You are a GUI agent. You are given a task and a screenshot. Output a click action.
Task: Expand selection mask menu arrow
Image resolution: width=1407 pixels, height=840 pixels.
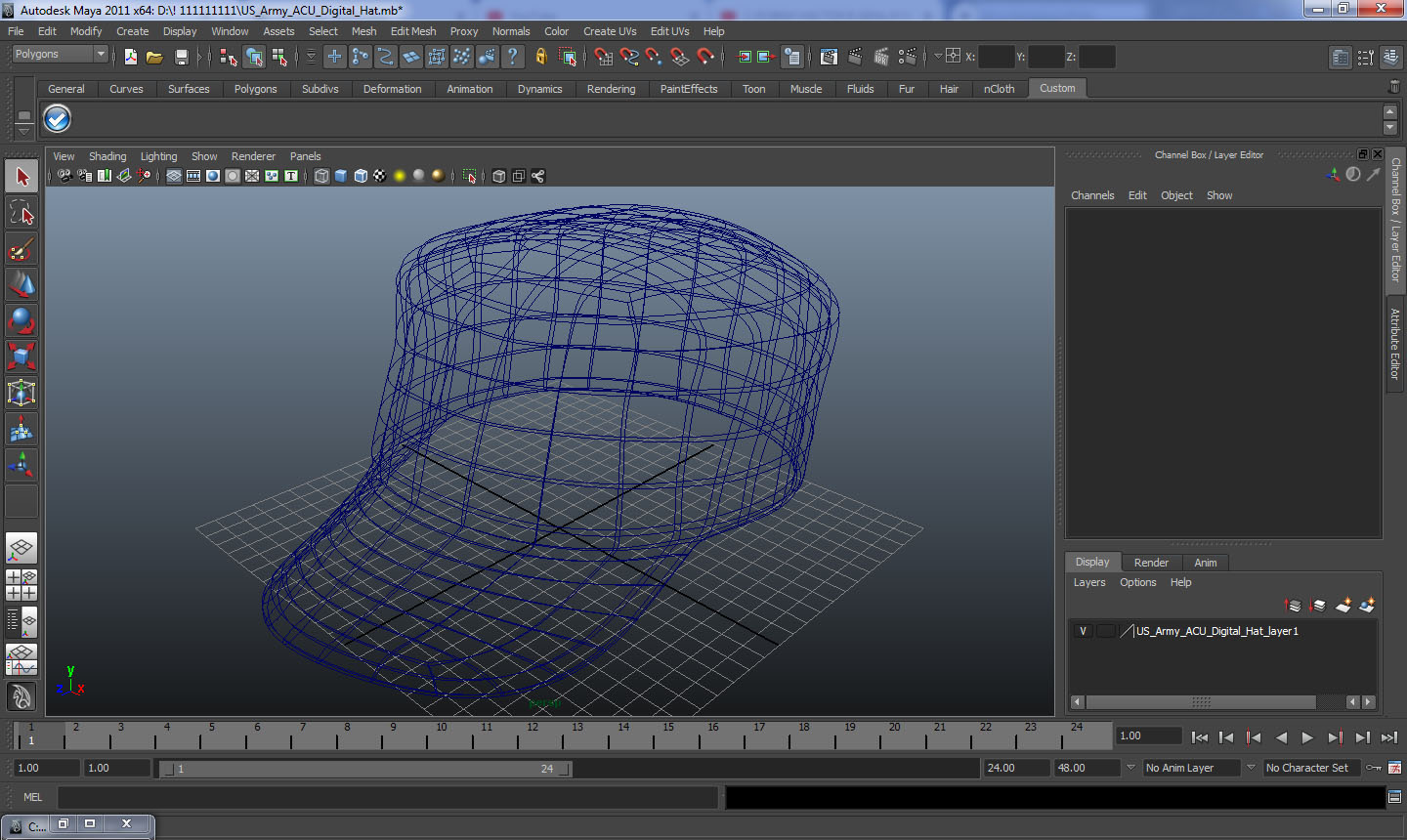(311, 57)
